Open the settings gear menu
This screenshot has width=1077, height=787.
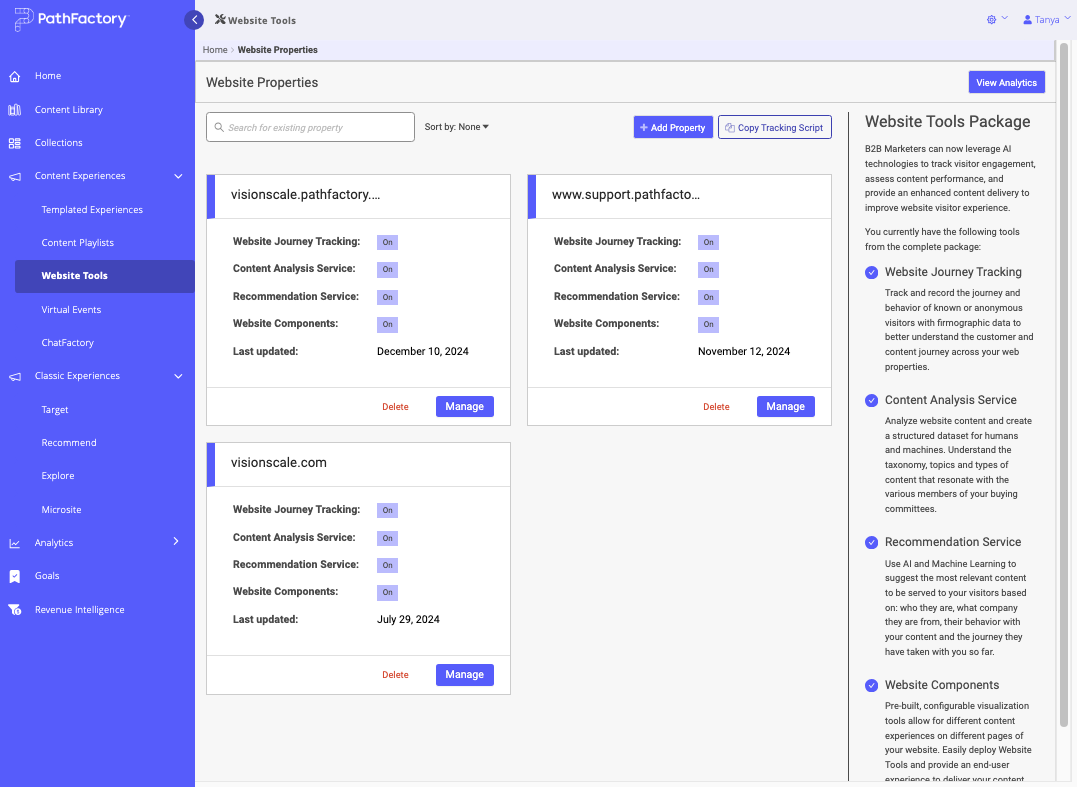pyautogui.click(x=989, y=19)
